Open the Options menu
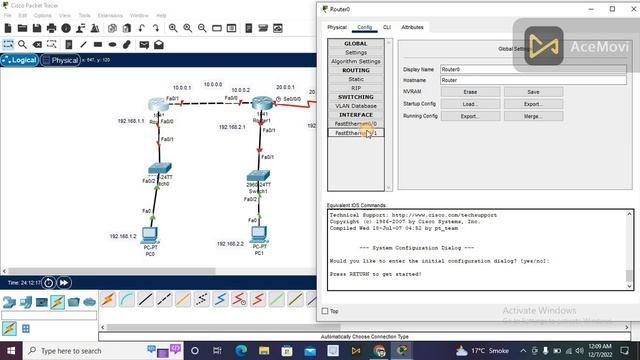The width and height of the screenshot is (640, 360). point(42,16)
